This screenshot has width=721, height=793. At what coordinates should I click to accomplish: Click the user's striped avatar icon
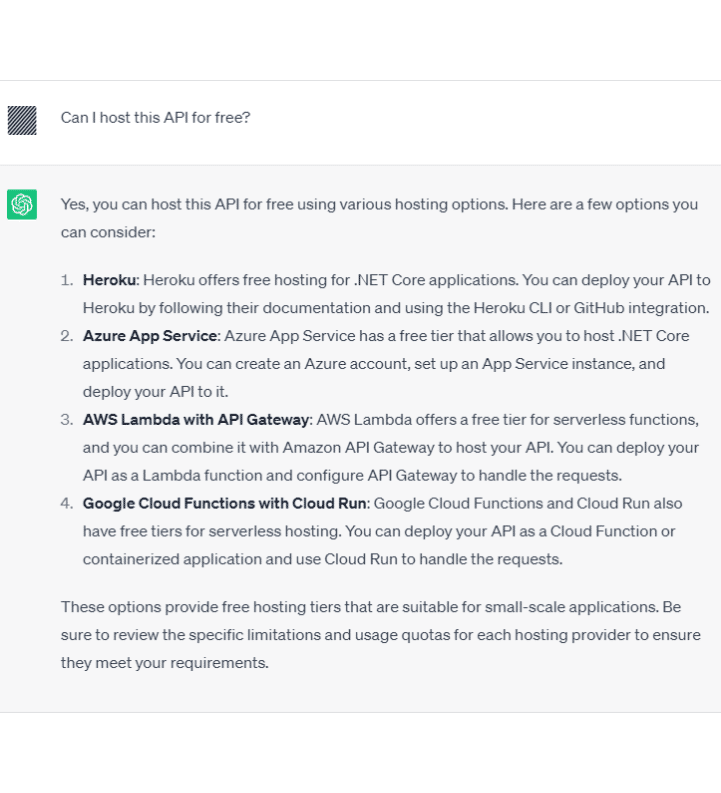click(22, 120)
